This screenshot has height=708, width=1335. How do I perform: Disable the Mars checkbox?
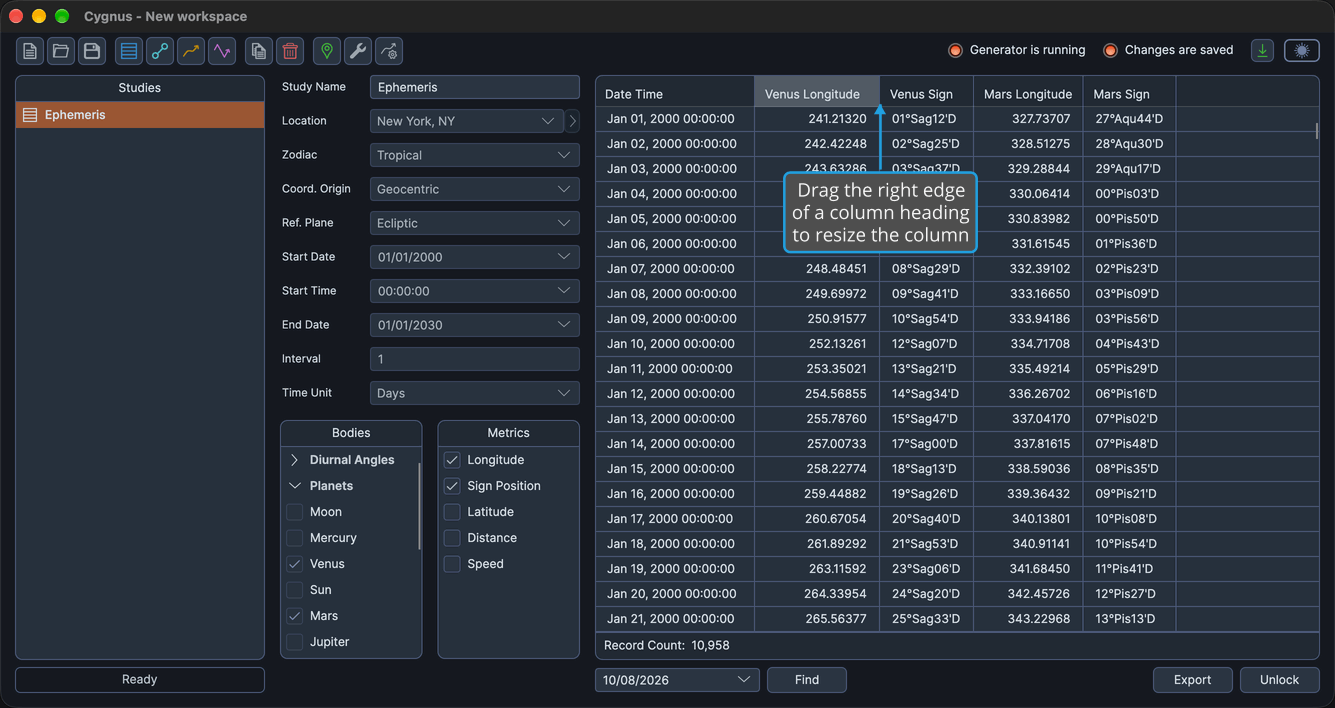pyautogui.click(x=295, y=616)
